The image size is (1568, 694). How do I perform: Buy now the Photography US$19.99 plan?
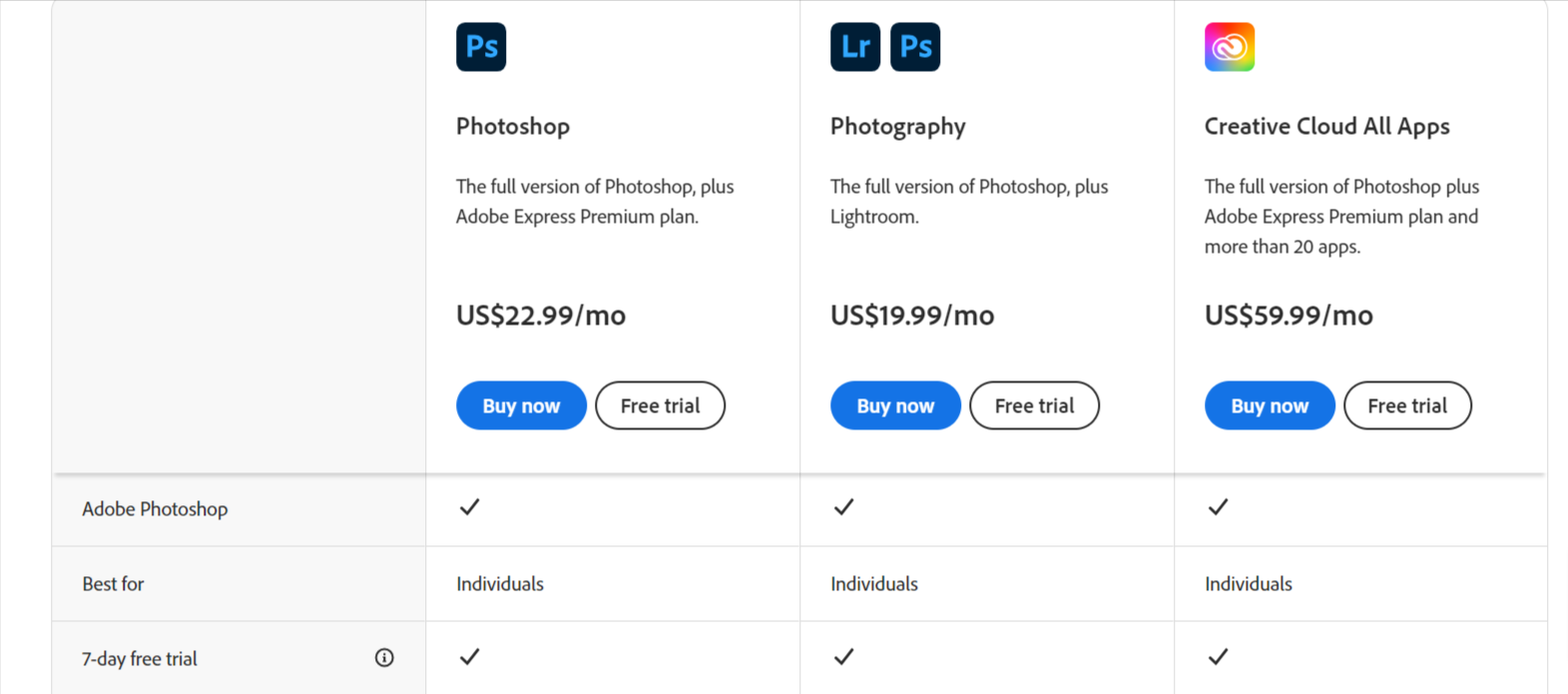(895, 405)
